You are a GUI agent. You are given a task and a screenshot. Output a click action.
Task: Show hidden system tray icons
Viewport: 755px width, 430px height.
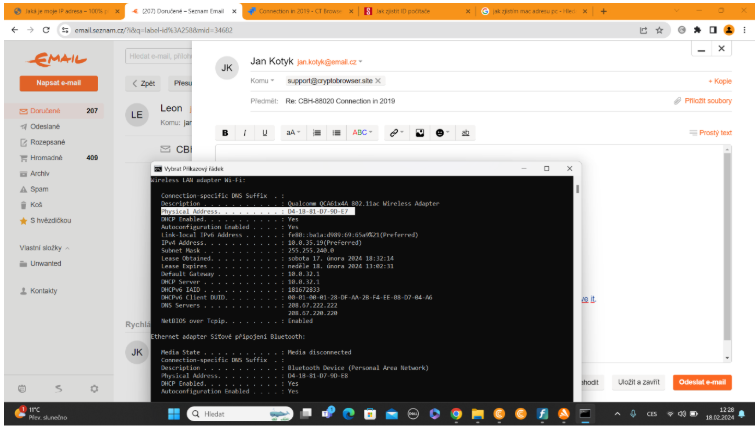click(617, 414)
